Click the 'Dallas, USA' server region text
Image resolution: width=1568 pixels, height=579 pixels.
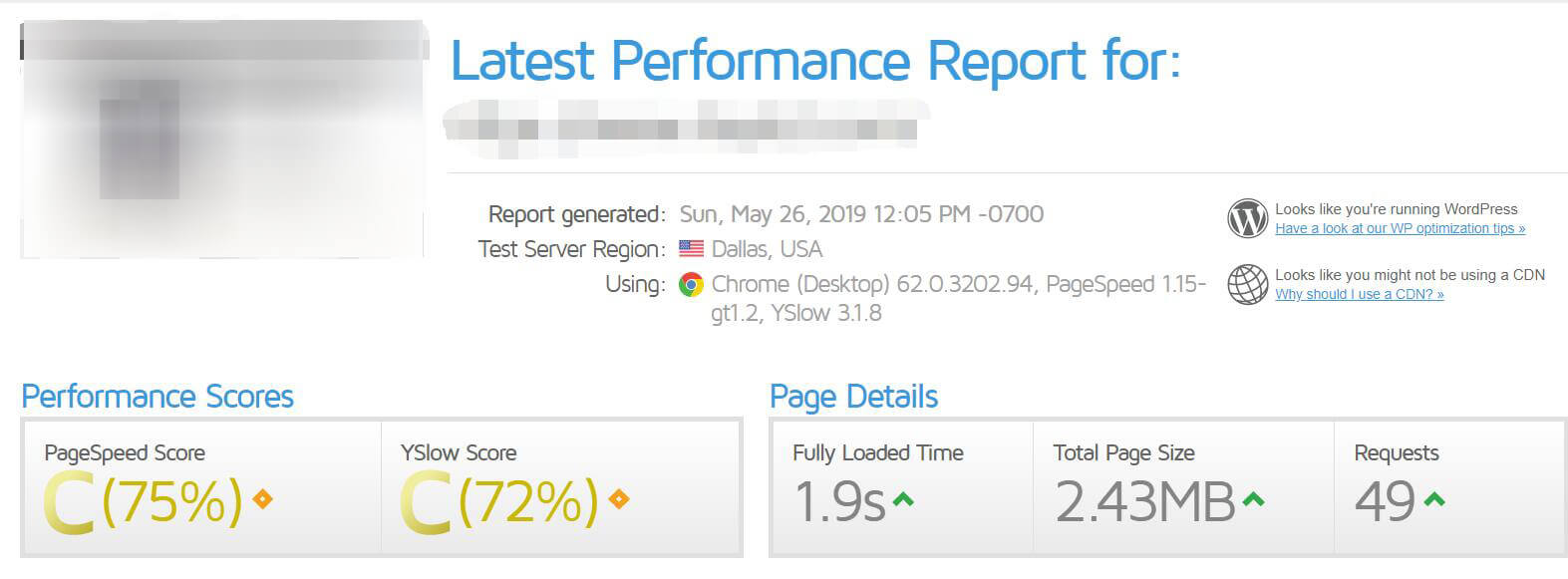[767, 249]
